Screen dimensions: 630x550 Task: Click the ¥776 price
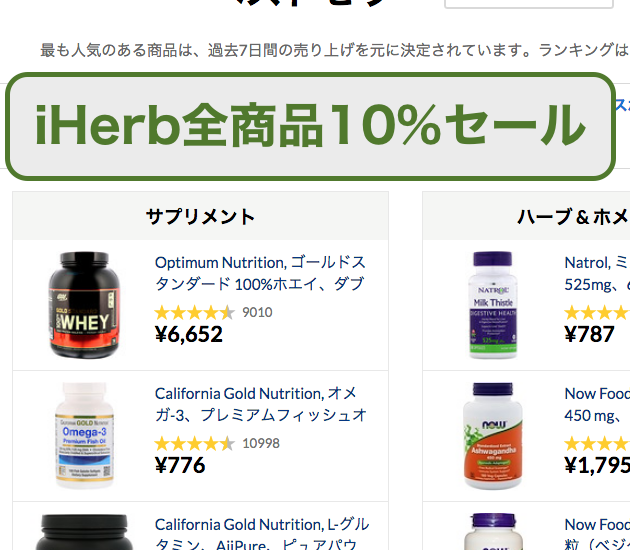click(180, 465)
